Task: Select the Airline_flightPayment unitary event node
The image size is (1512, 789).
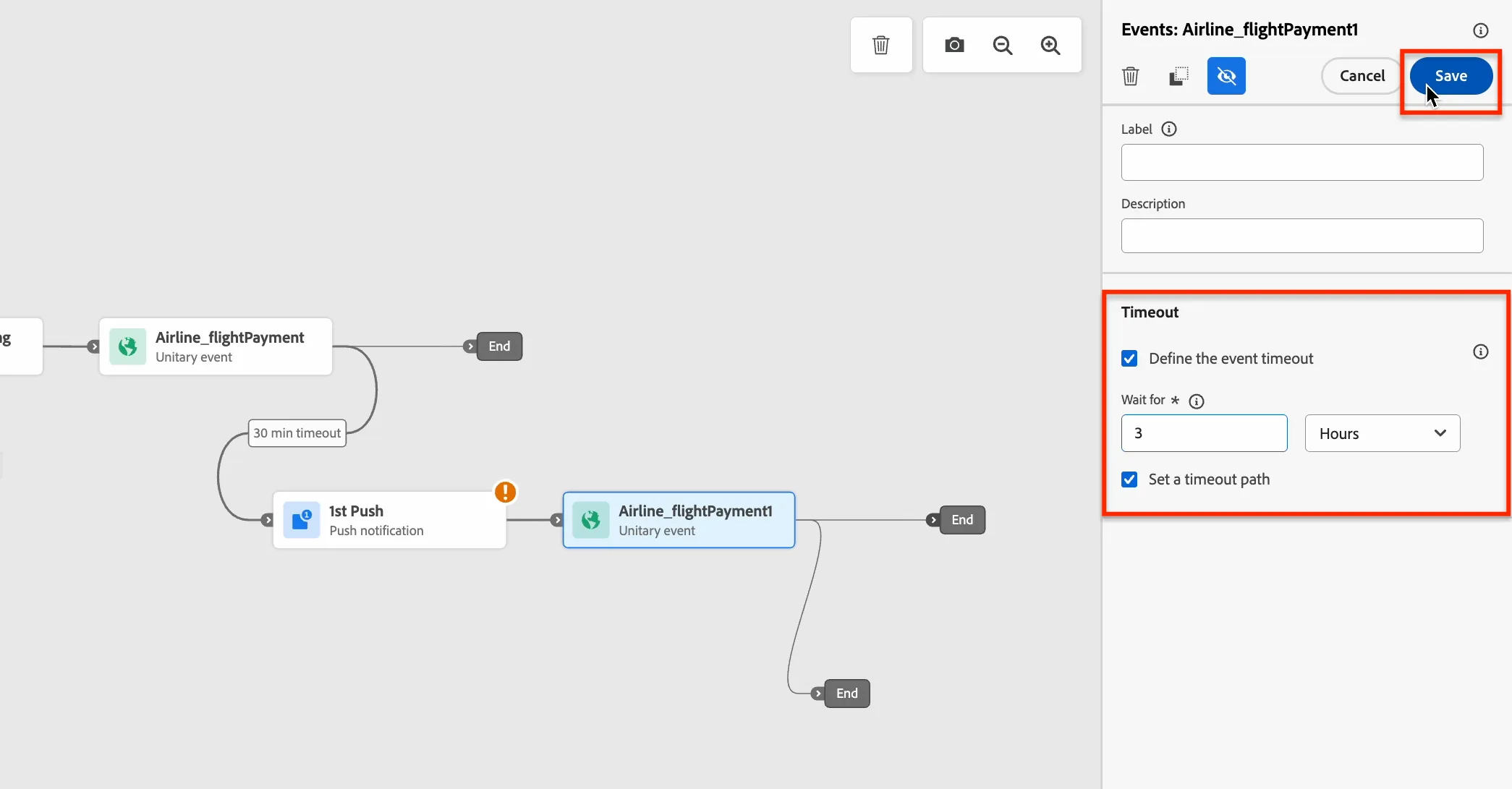Action: click(x=216, y=346)
